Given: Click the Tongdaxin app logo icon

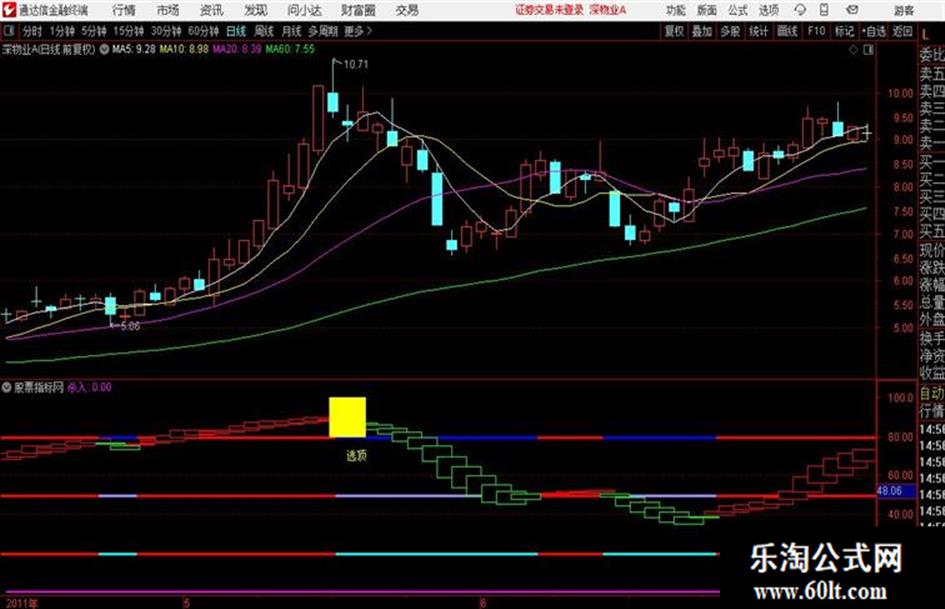Looking at the screenshot, I should (x=9, y=10).
